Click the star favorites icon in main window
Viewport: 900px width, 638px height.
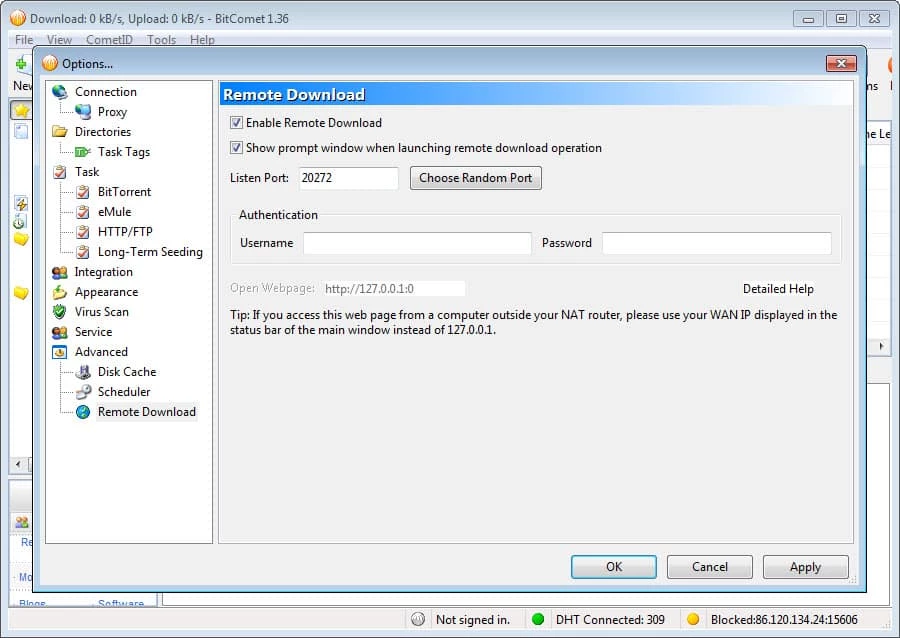(x=21, y=110)
